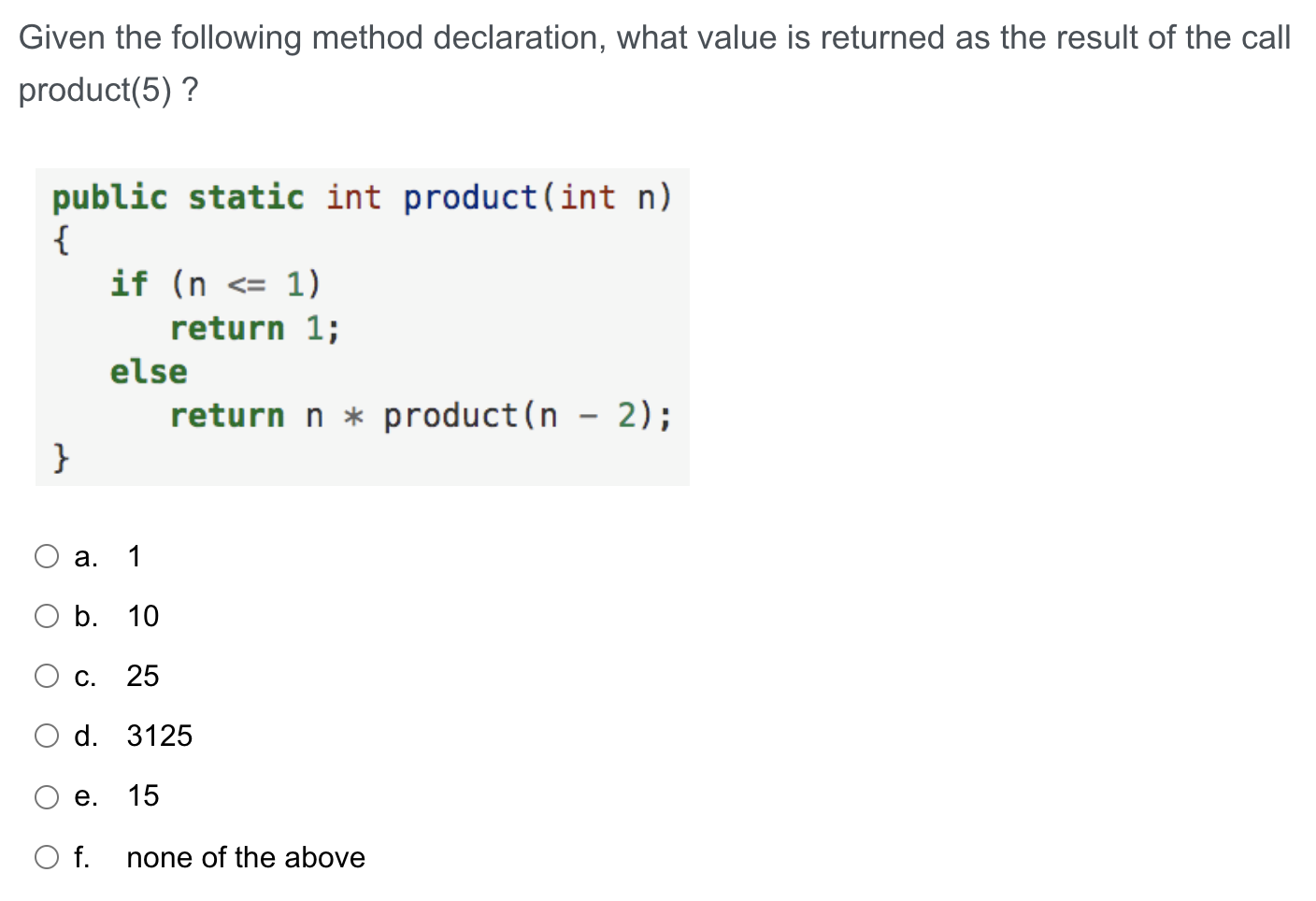
Task: Click the 'if (n <= 1)' condition line
Action: pyautogui.click(x=215, y=283)
